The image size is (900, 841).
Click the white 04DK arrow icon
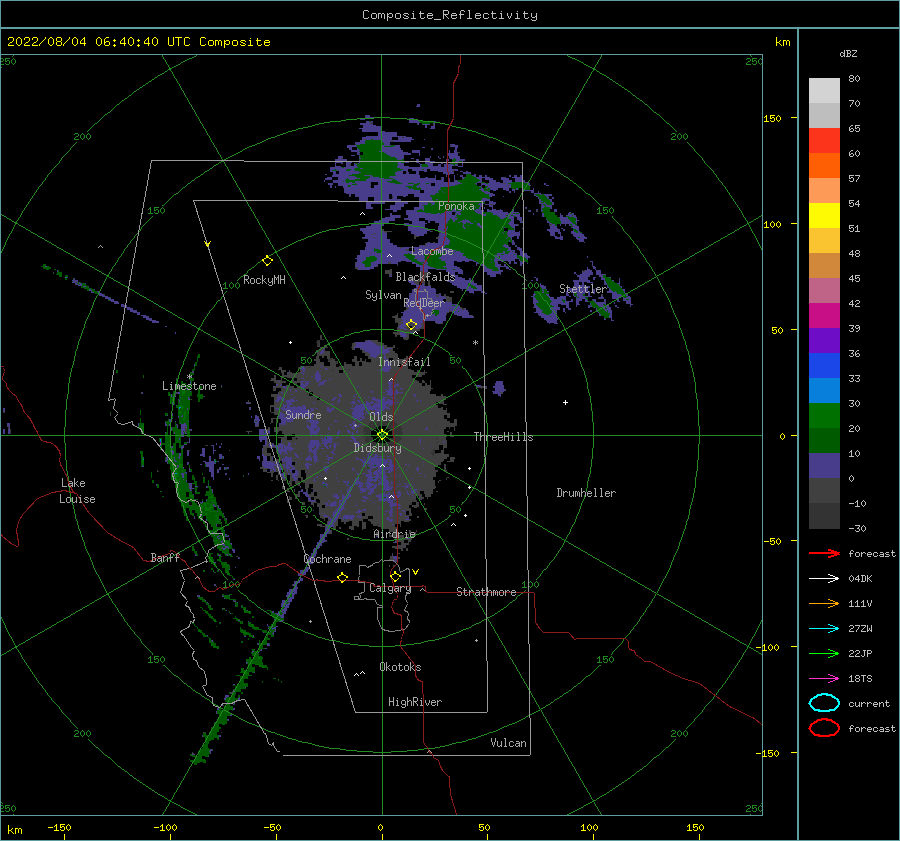824,578
